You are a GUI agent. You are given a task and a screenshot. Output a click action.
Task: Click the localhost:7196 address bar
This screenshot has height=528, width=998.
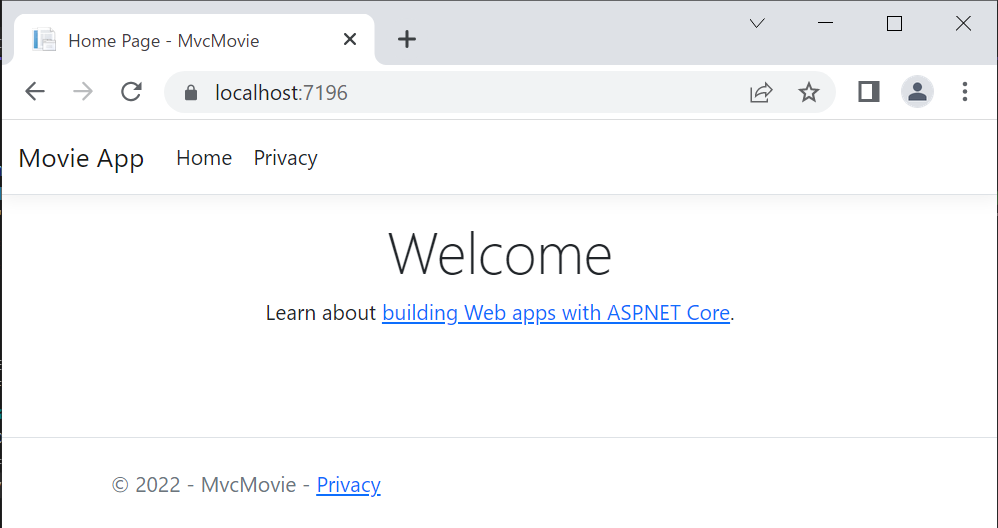(471, 93)
